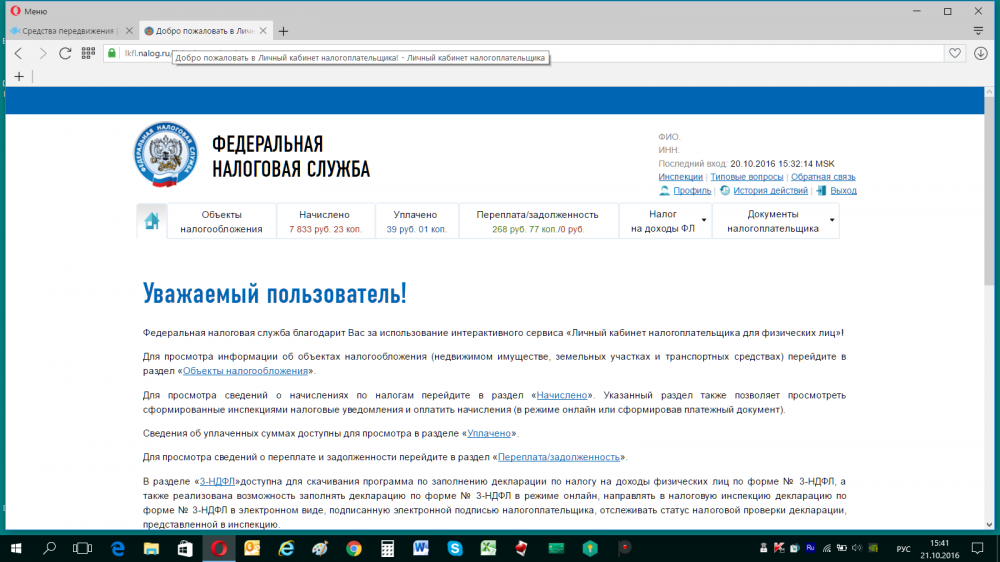Go to the home page via house icon
The image size is (1000, 562).
tap(152, 221)
